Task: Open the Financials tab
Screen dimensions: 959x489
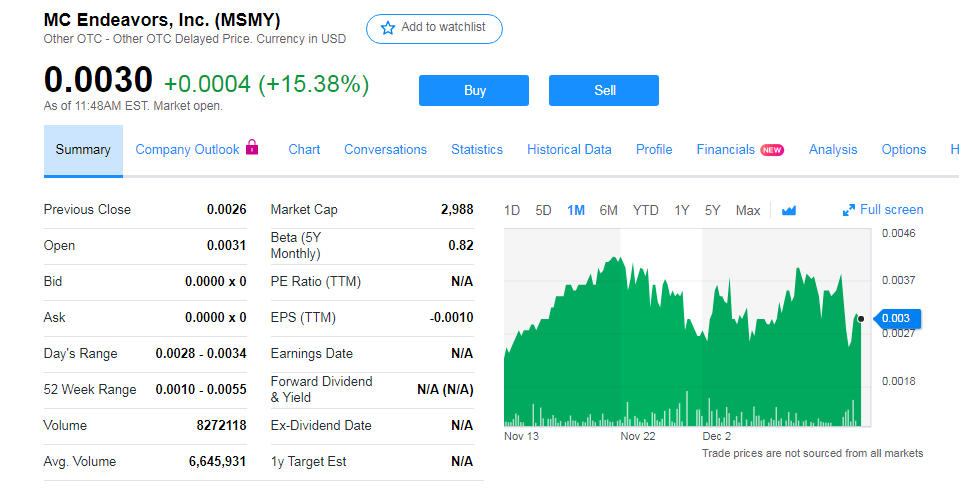Action: click(726, 150)
